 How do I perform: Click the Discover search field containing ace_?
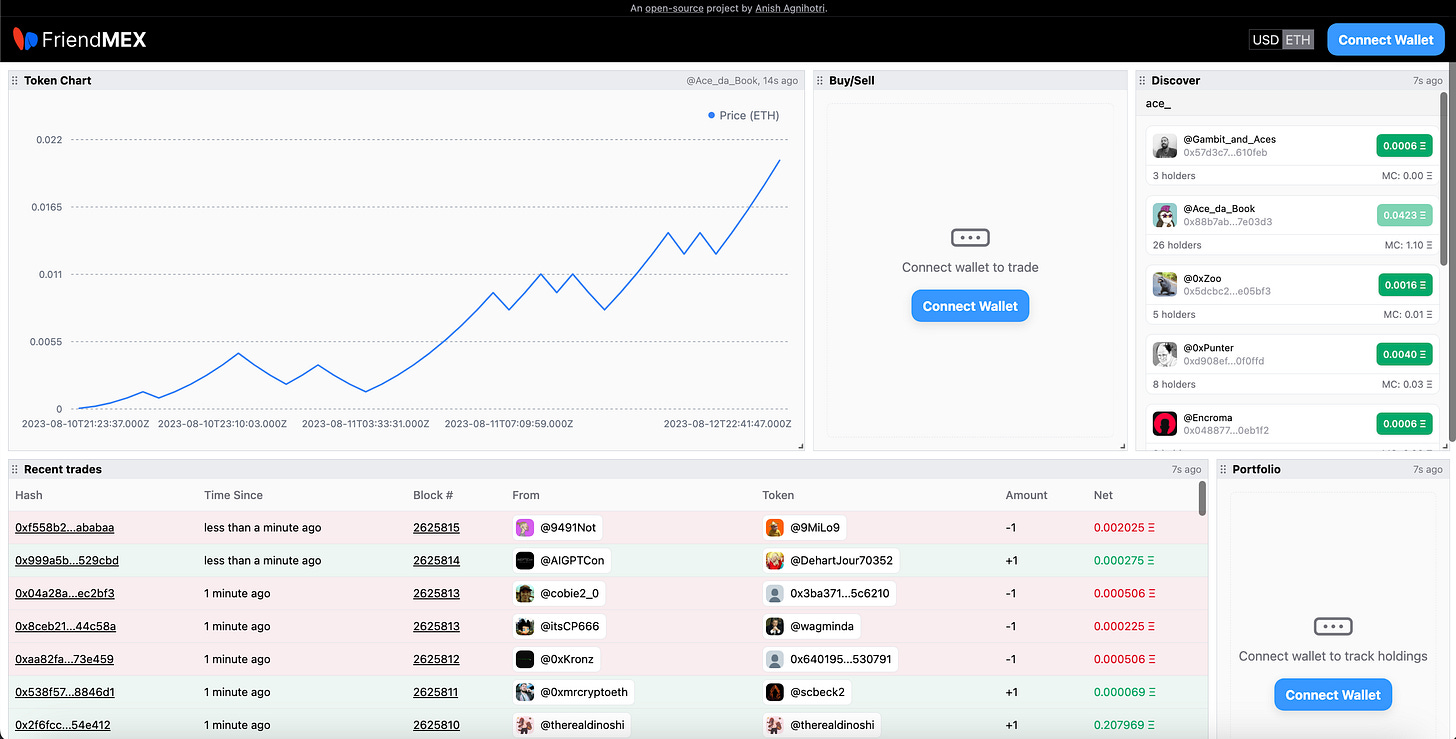click(1289, 103)
